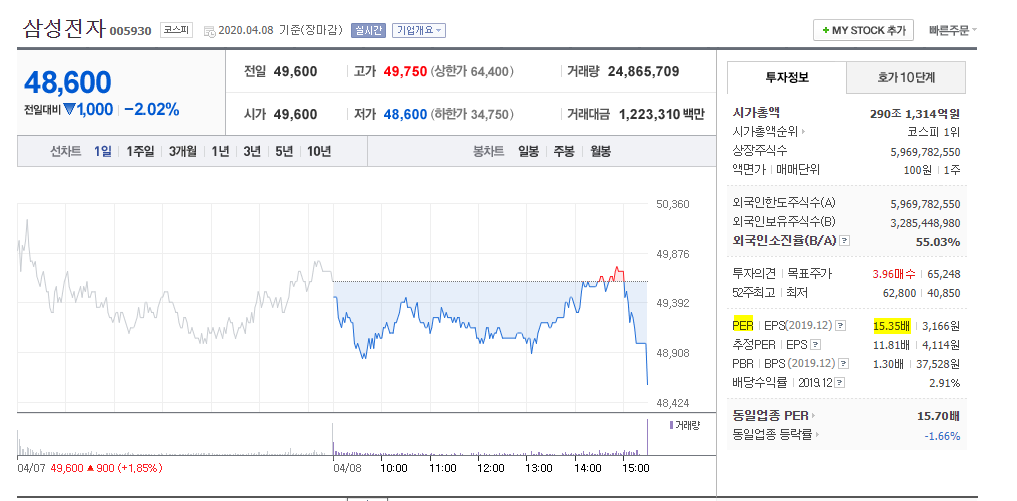Click 동일업종 PER value 15.70배

click(939, 415)
